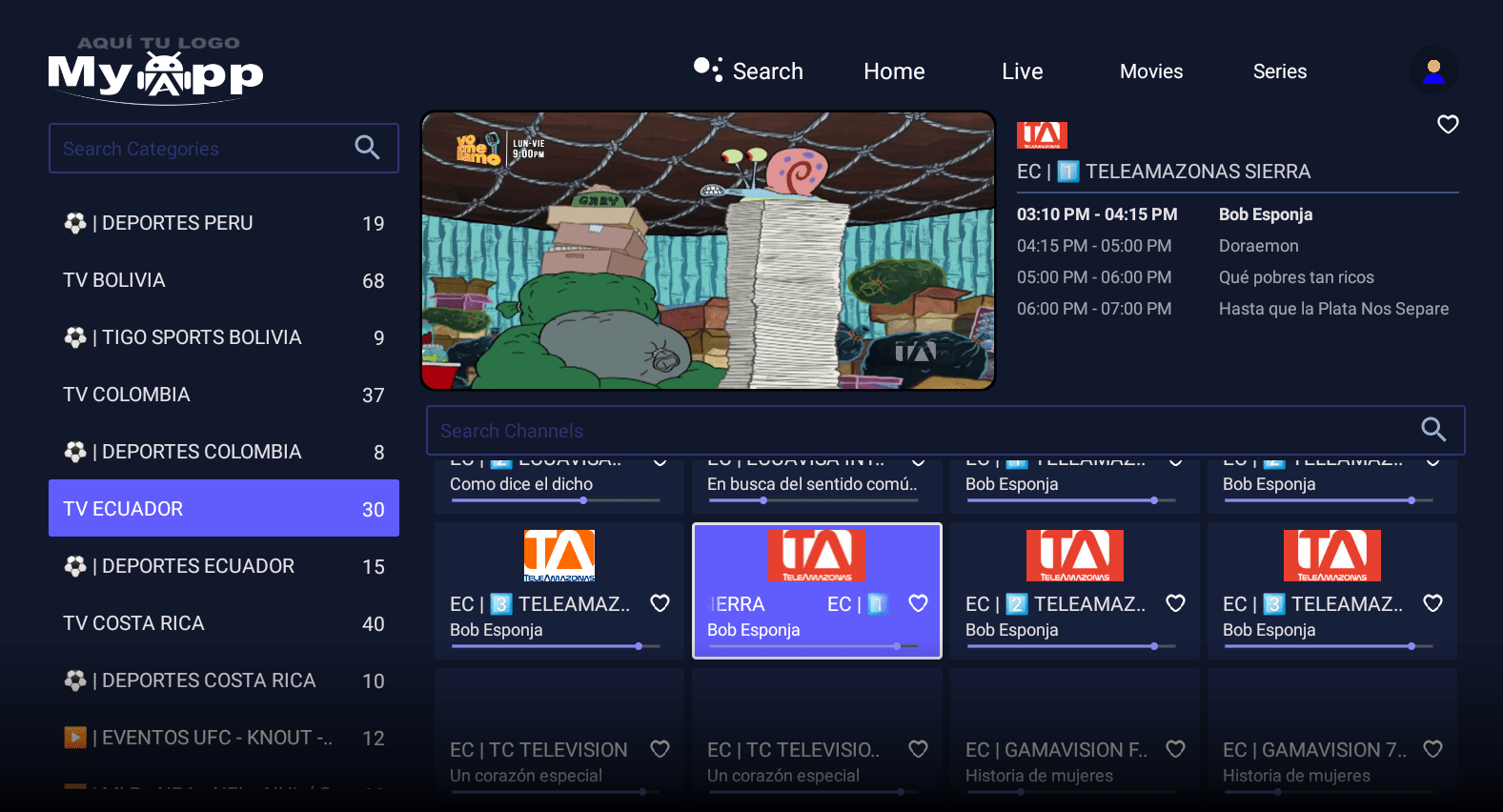Open the user profile icon
This screenshot has width=1503, height=812.
(1433, 71)
